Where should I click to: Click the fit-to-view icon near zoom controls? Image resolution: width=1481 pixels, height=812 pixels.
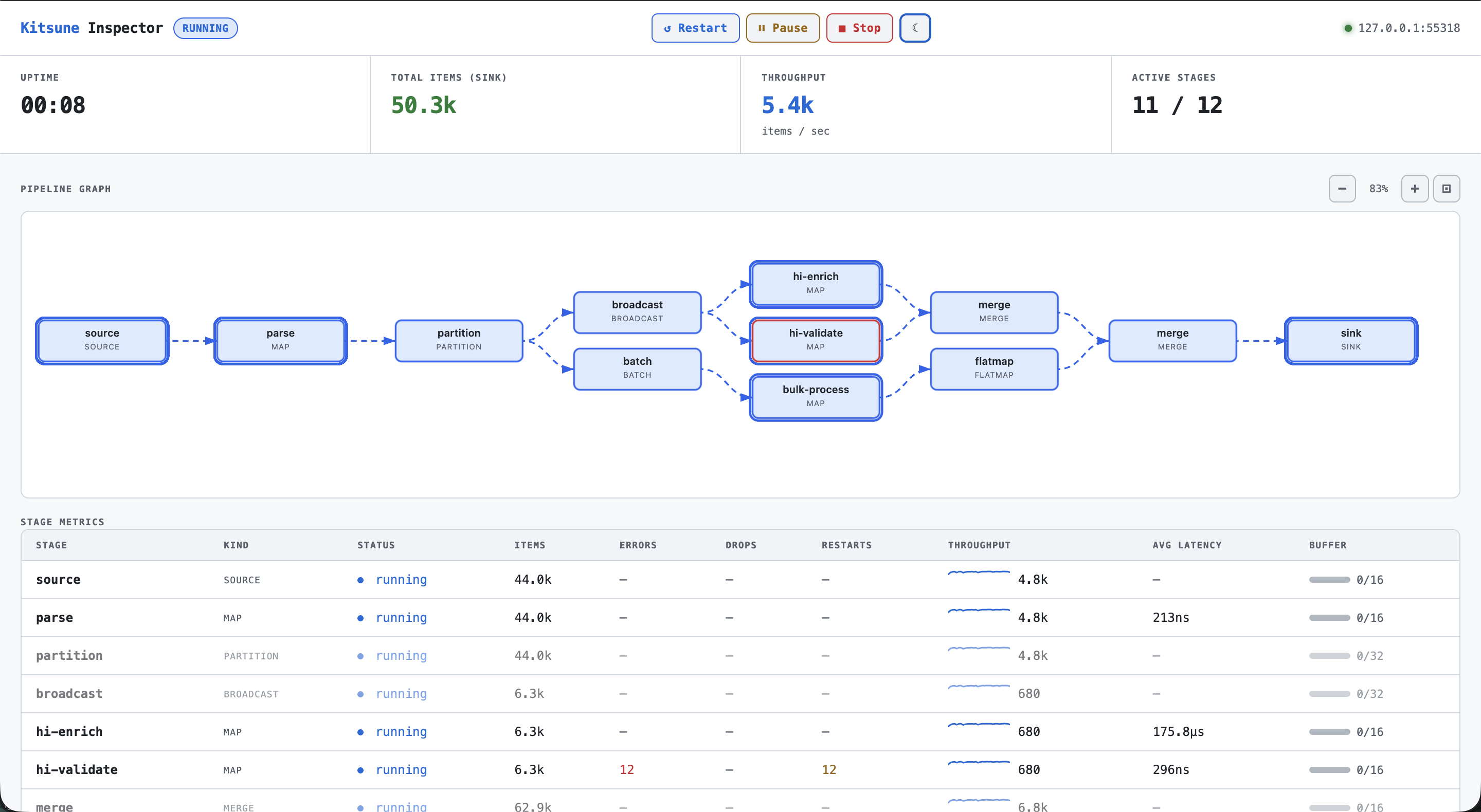coord(1448,189)
